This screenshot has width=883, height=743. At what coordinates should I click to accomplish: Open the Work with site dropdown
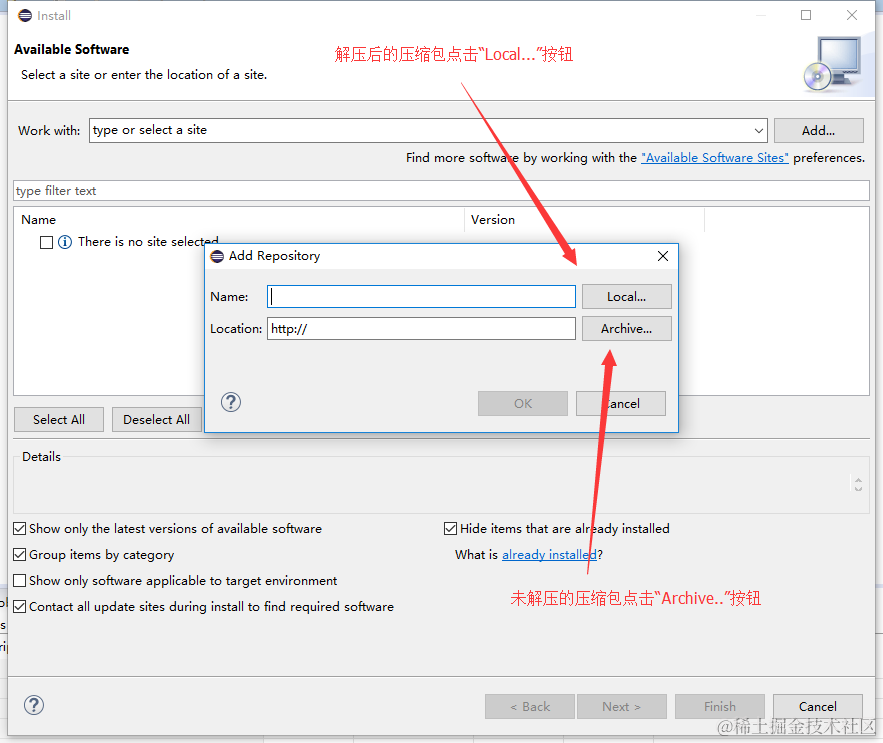click(x=759, y=131)
